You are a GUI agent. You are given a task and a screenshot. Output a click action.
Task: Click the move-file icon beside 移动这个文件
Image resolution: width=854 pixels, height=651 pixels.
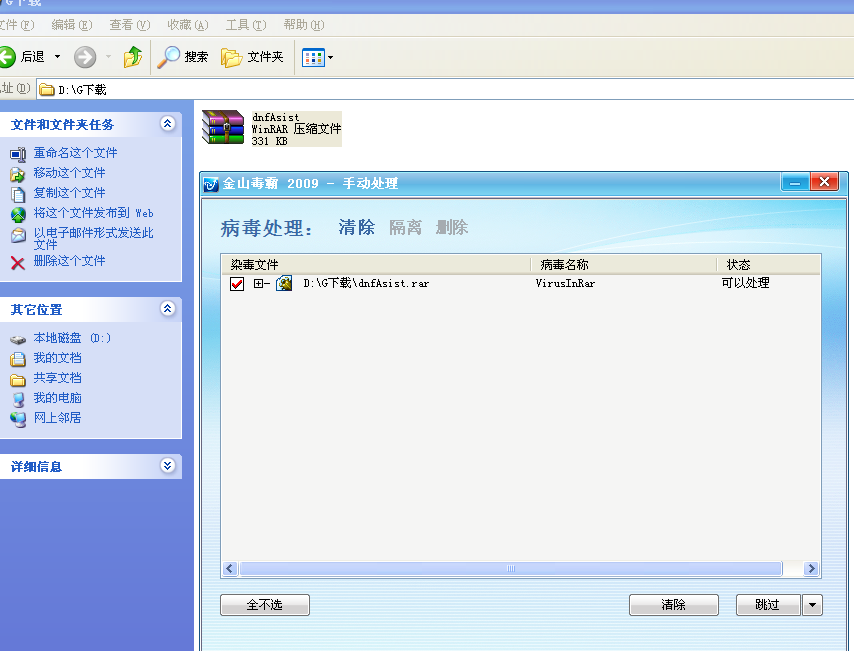[18, 174]
